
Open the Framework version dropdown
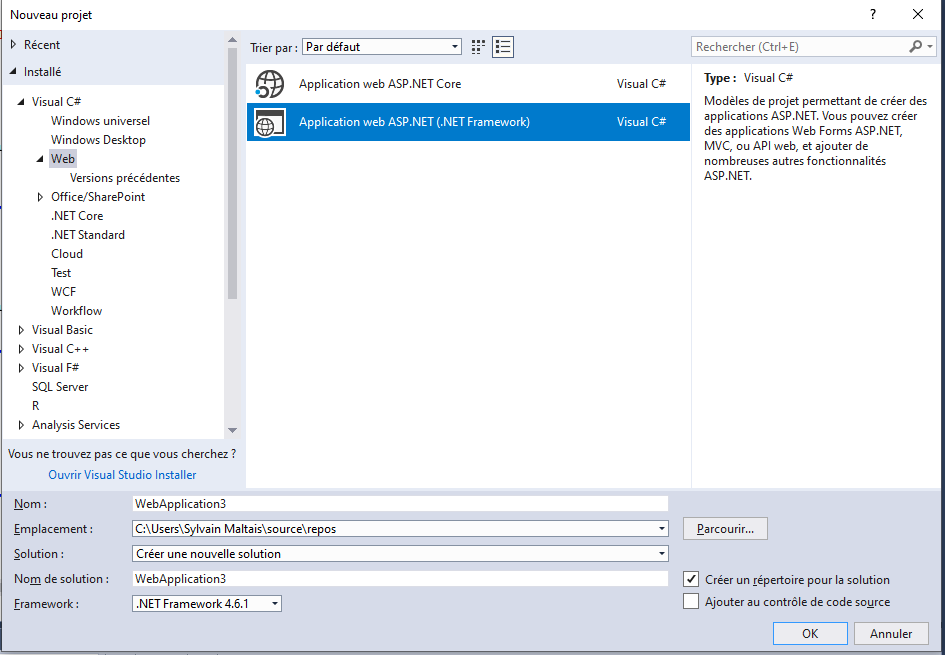(x=207, y=604)
